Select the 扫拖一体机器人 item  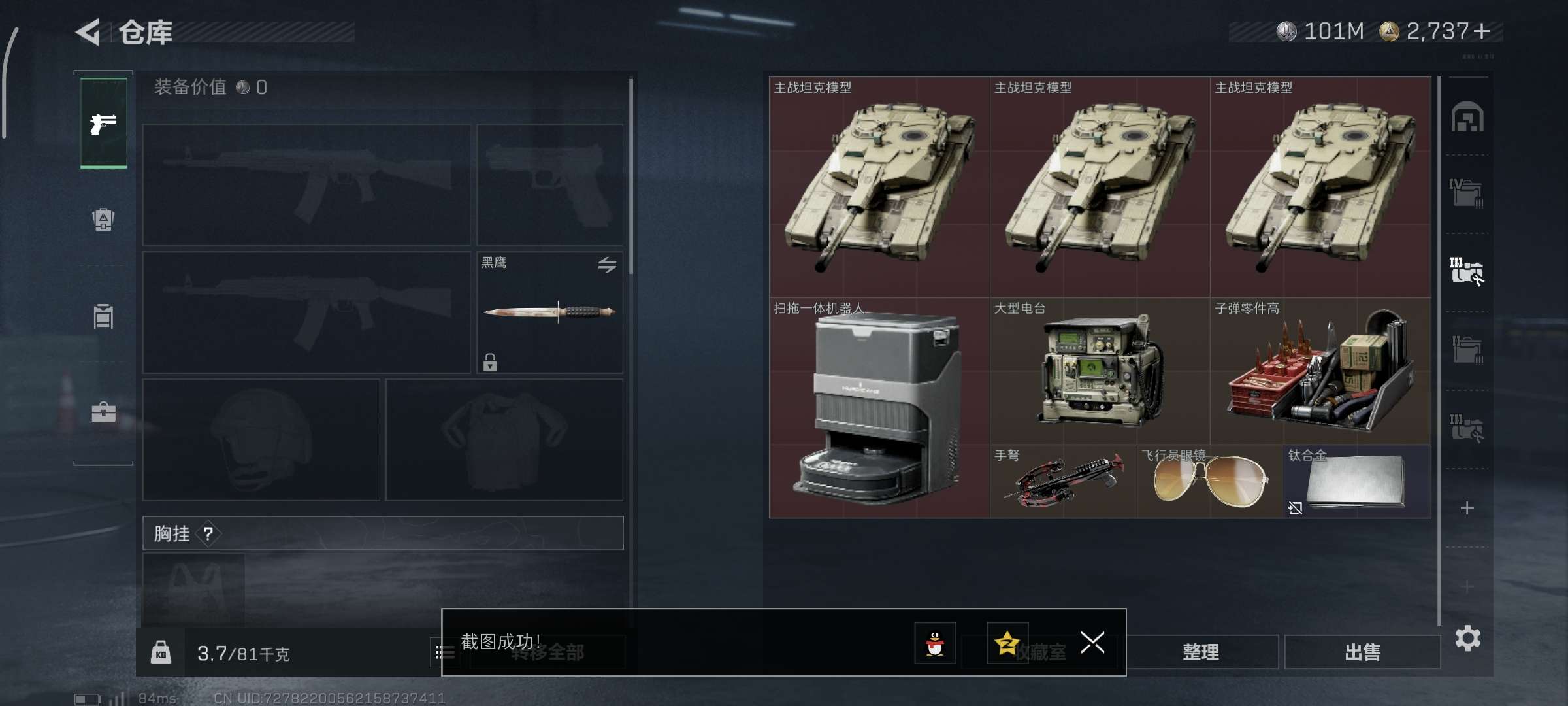coord(879,408)
